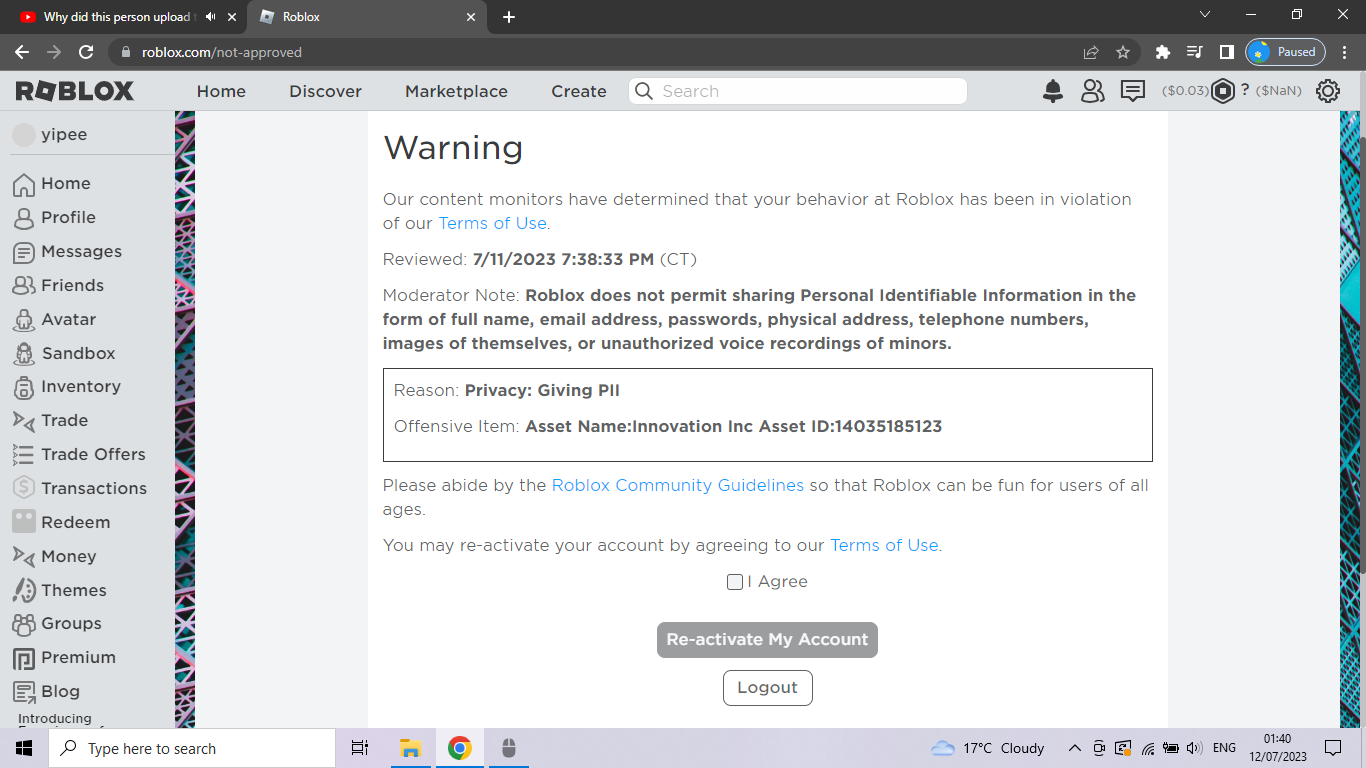Image resolution: width=1366 pixels, height=768 pixels.
Task: Bookmark this page with star icon
Action: [1123, 52]
